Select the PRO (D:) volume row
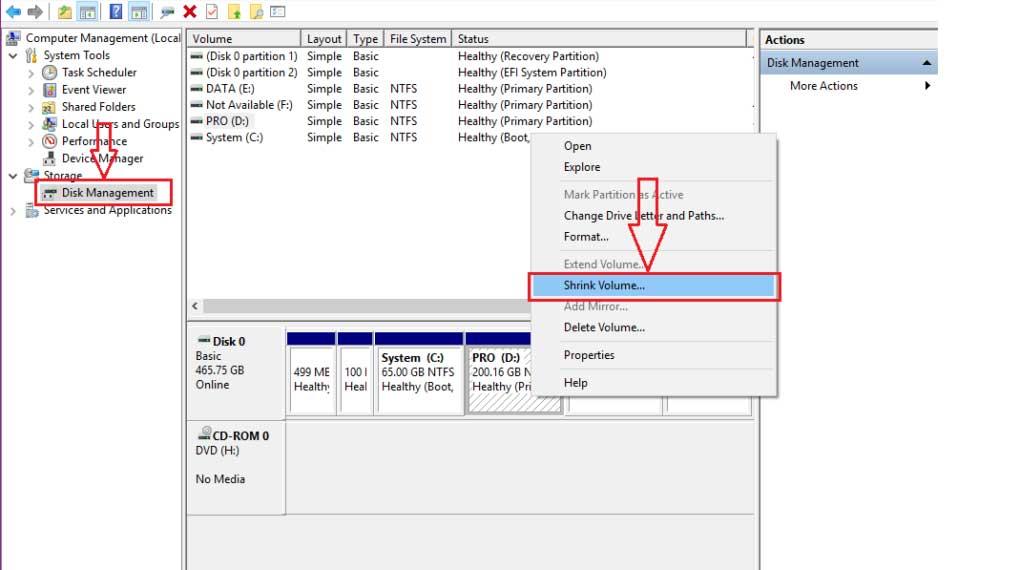1020x570 pixels. click(470, 121)
